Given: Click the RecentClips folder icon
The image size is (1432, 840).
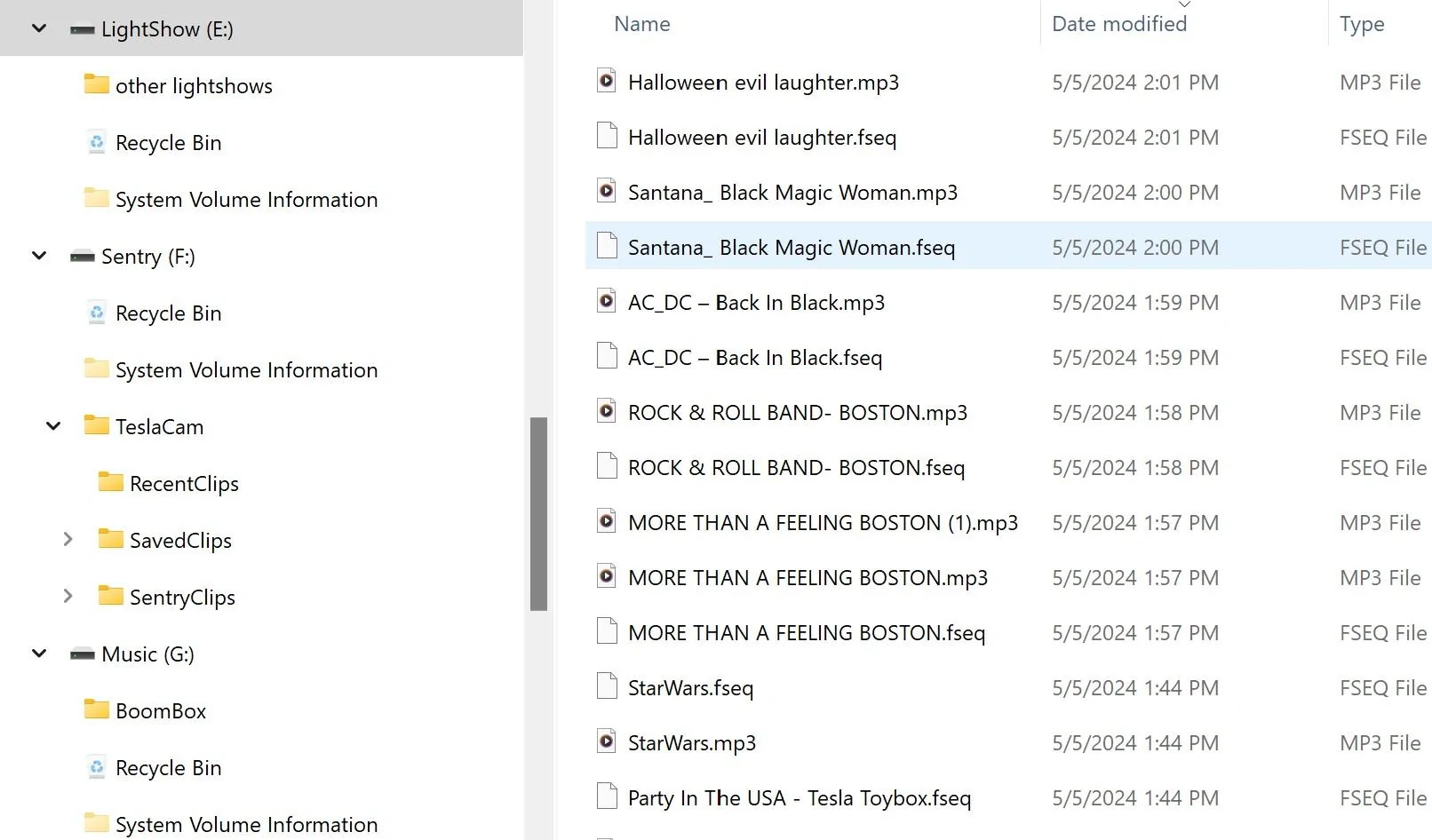Looking at the screenshot, I should [111, 482].
